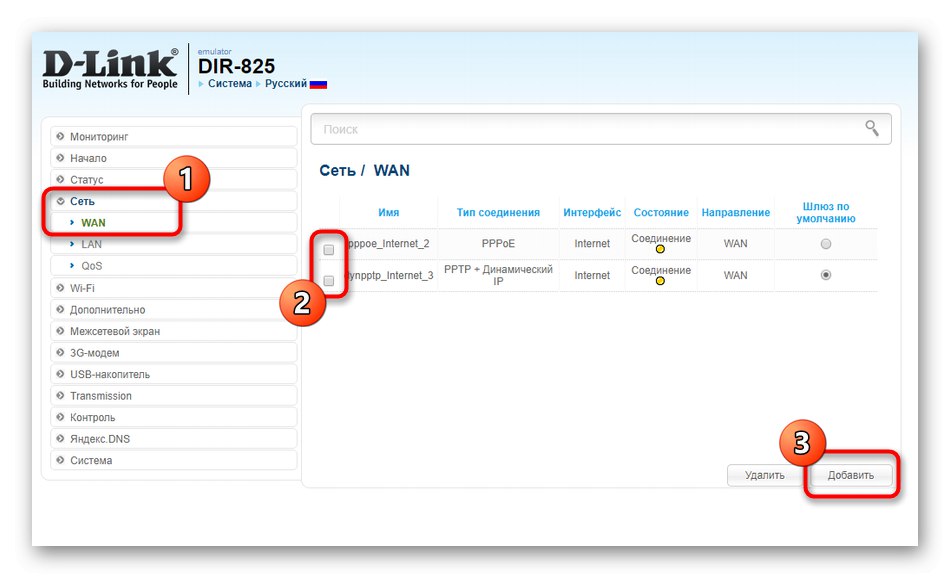Viewport: 950px width, 578px height.
Task: Collapse the Сеть menu section
Action: click(x=174, y=201)
